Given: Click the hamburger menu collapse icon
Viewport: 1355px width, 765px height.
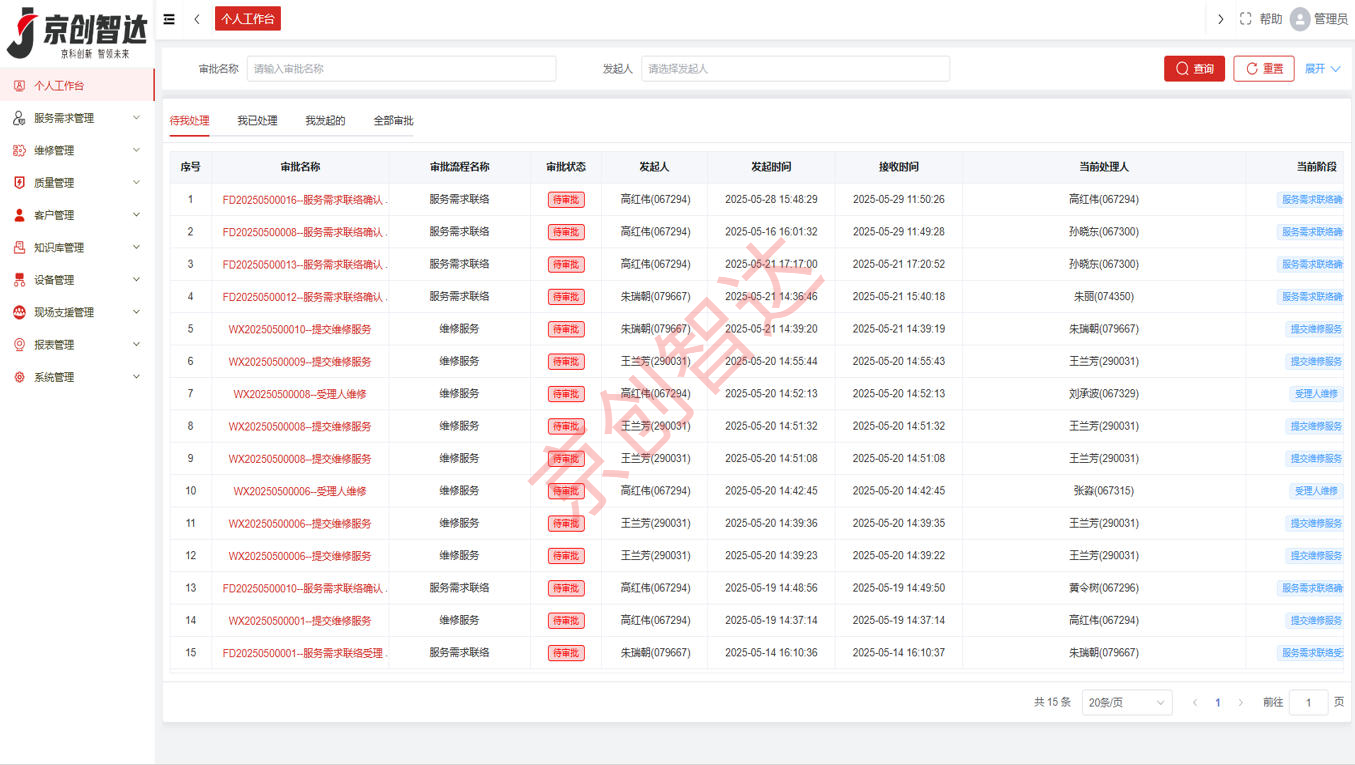Looking at the screenshot, I should [x=169, y=19].
